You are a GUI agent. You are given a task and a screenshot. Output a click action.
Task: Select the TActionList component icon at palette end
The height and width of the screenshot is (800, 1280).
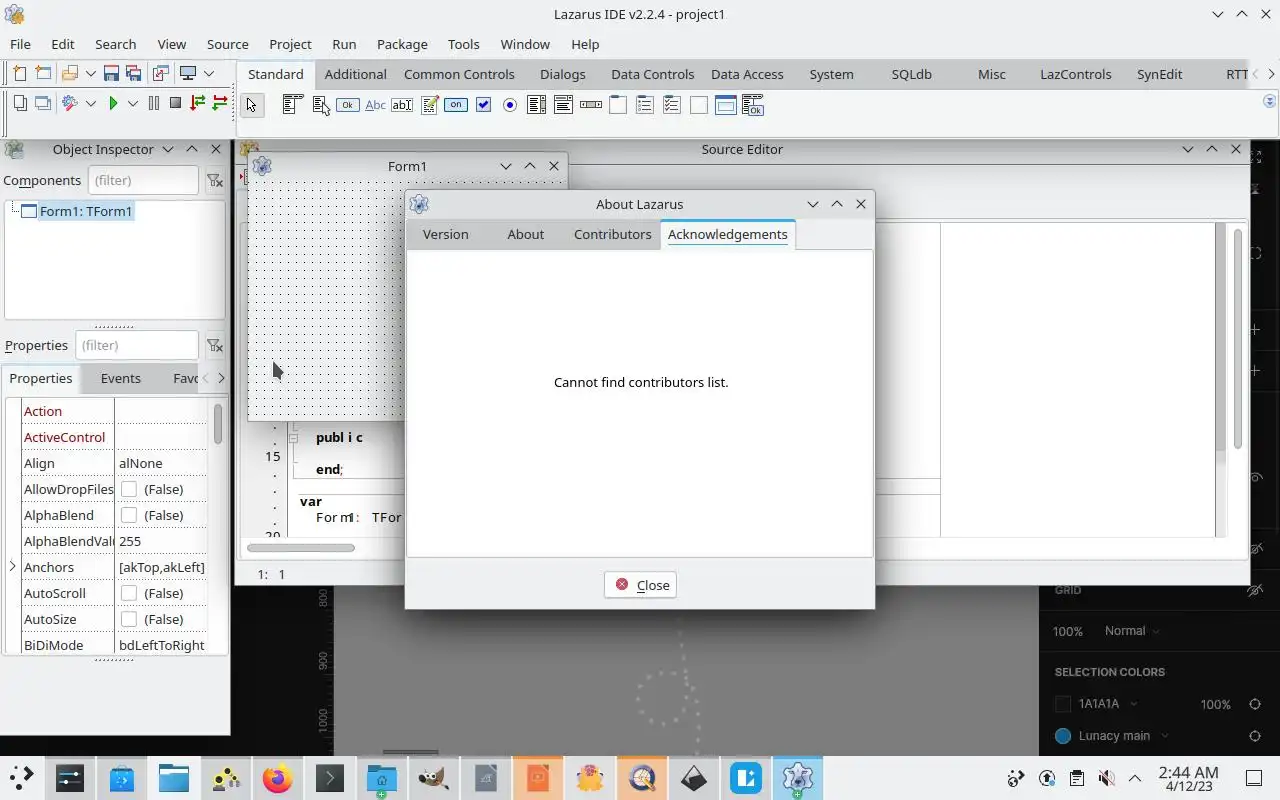[x=753, y=104]
